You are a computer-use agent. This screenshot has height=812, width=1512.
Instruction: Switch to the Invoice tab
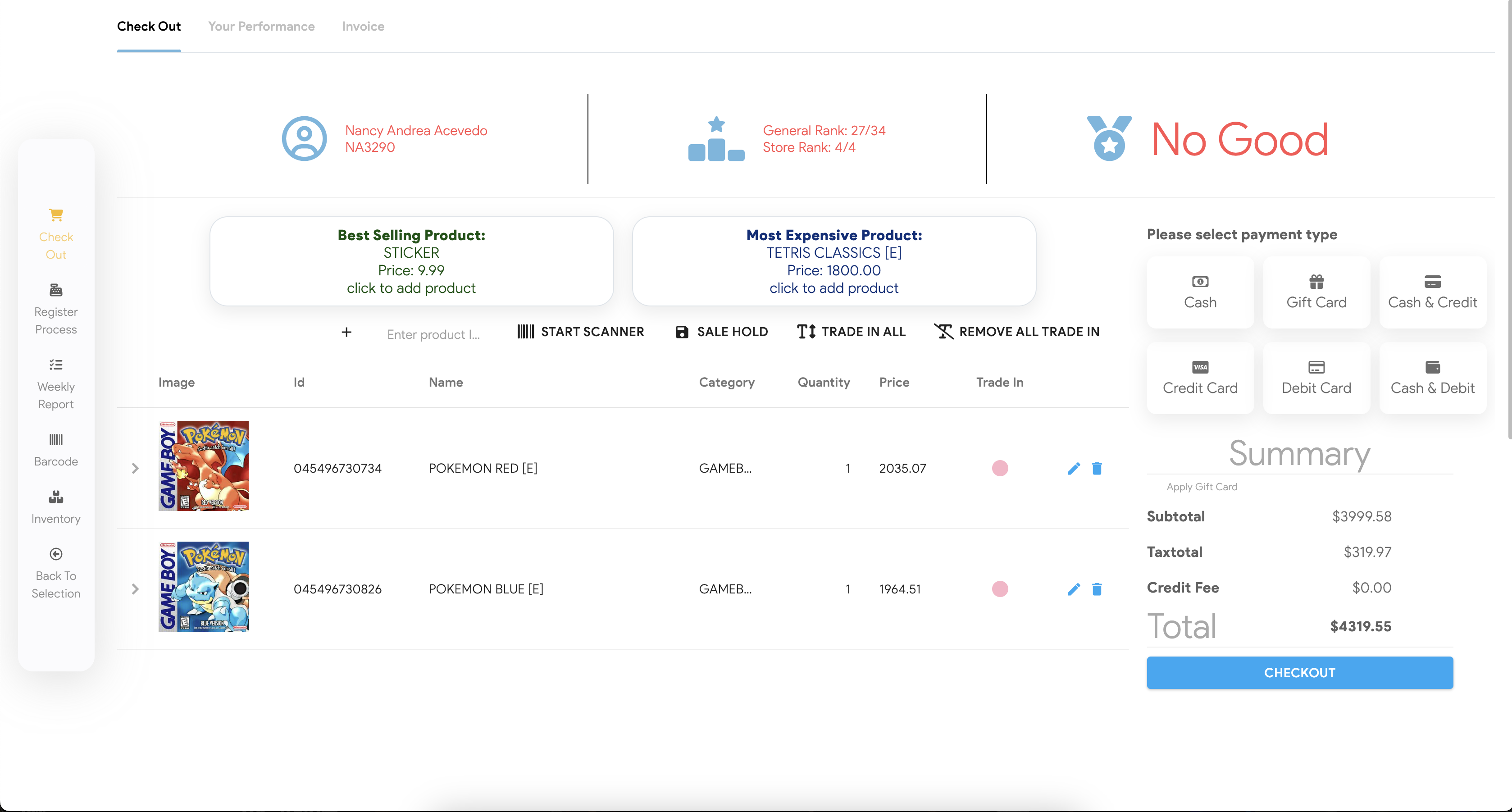click(x=363, y=27)
